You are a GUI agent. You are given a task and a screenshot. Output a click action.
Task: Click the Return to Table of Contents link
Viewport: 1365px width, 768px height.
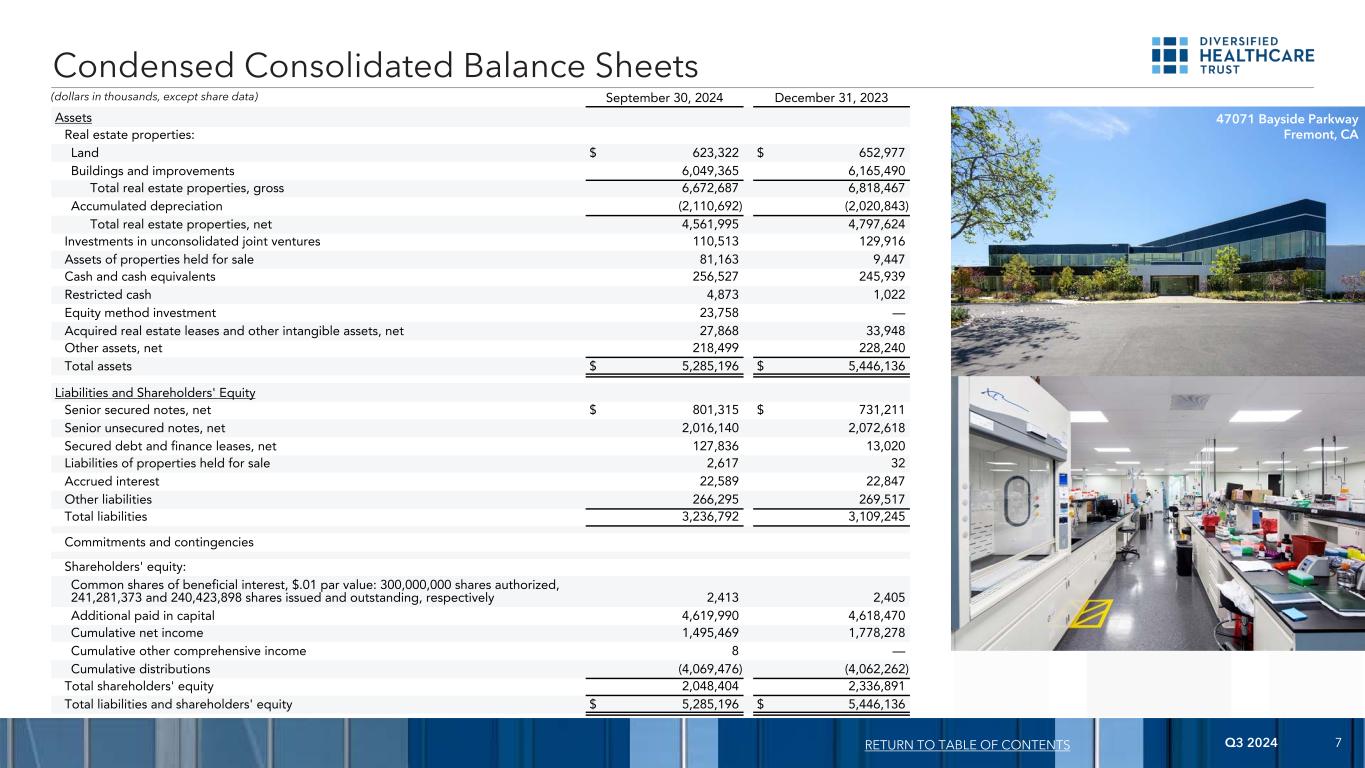point(968,745)
